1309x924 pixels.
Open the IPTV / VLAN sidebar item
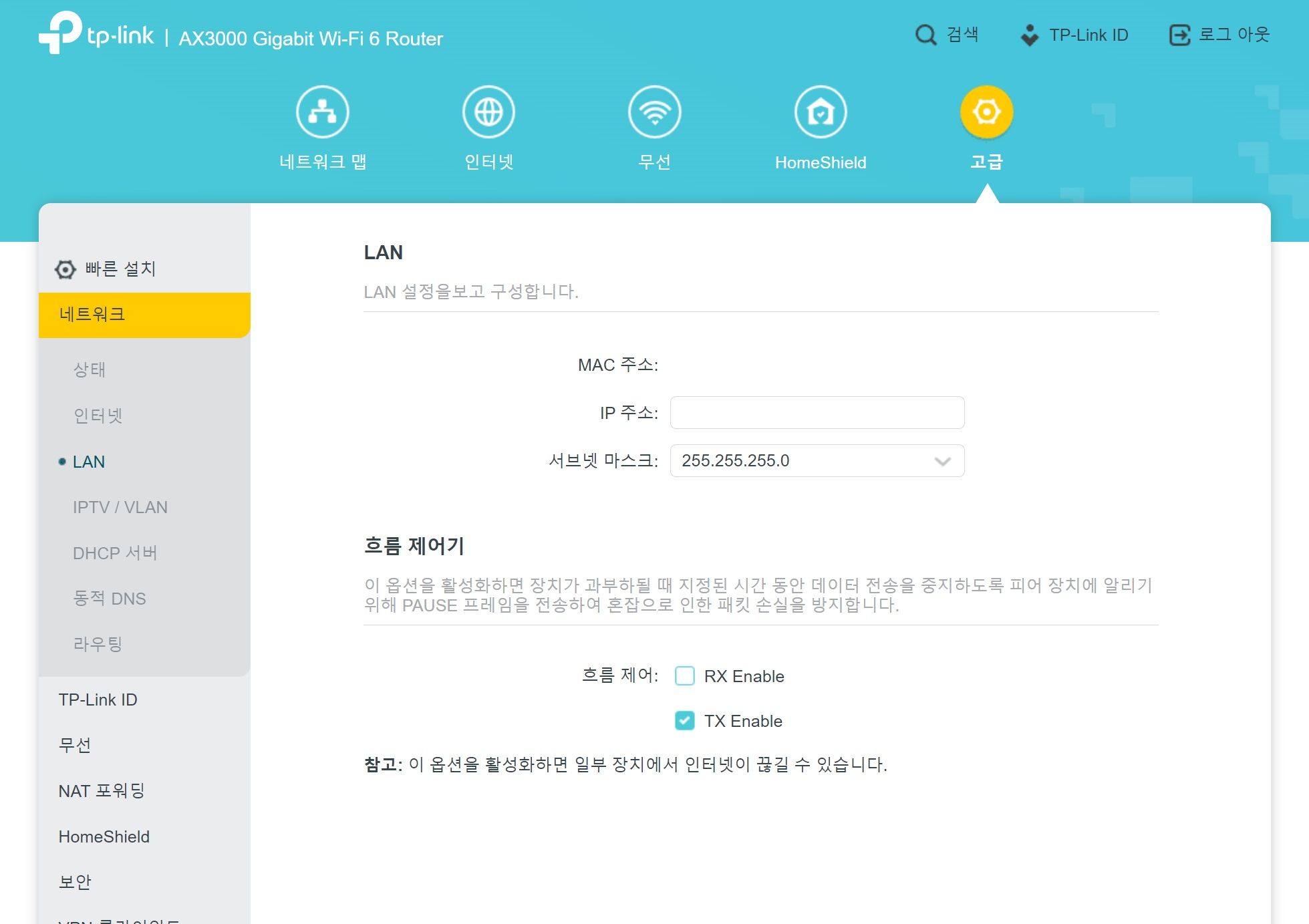(x=120, y=507)
